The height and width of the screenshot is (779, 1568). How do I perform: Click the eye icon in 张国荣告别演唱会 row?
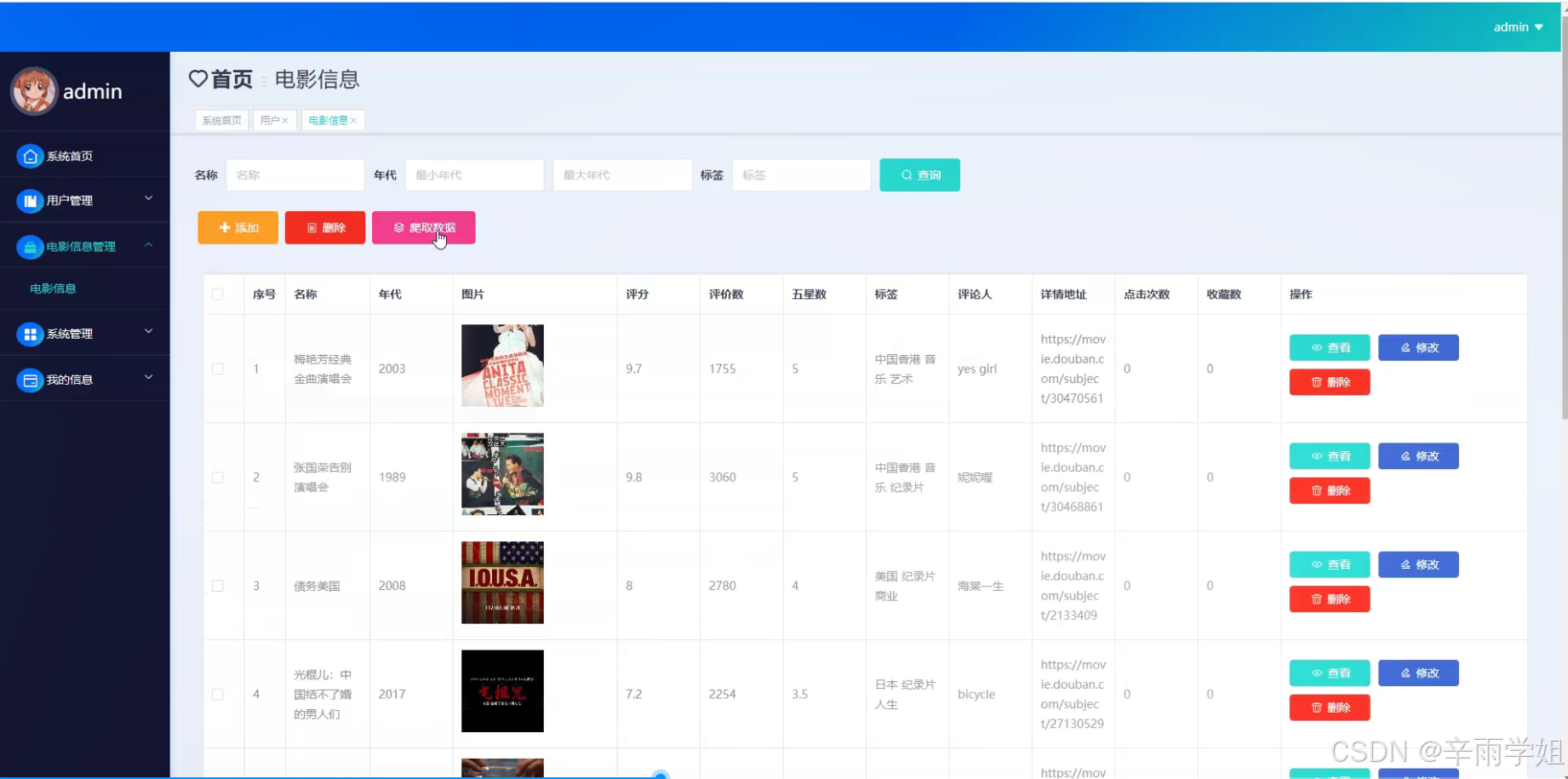click(1317, 456)
